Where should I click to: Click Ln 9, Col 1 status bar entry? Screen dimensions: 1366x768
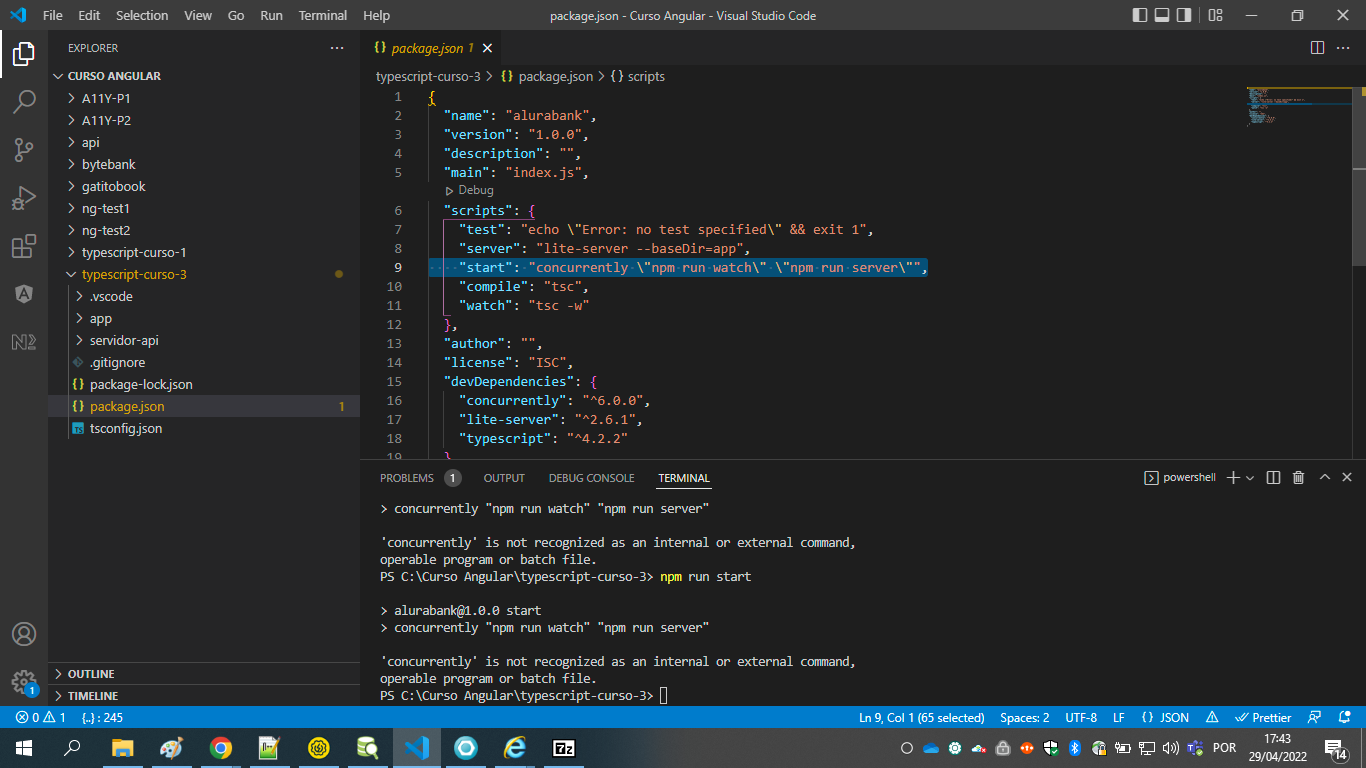pyautogui.click(x=922, y=717)
